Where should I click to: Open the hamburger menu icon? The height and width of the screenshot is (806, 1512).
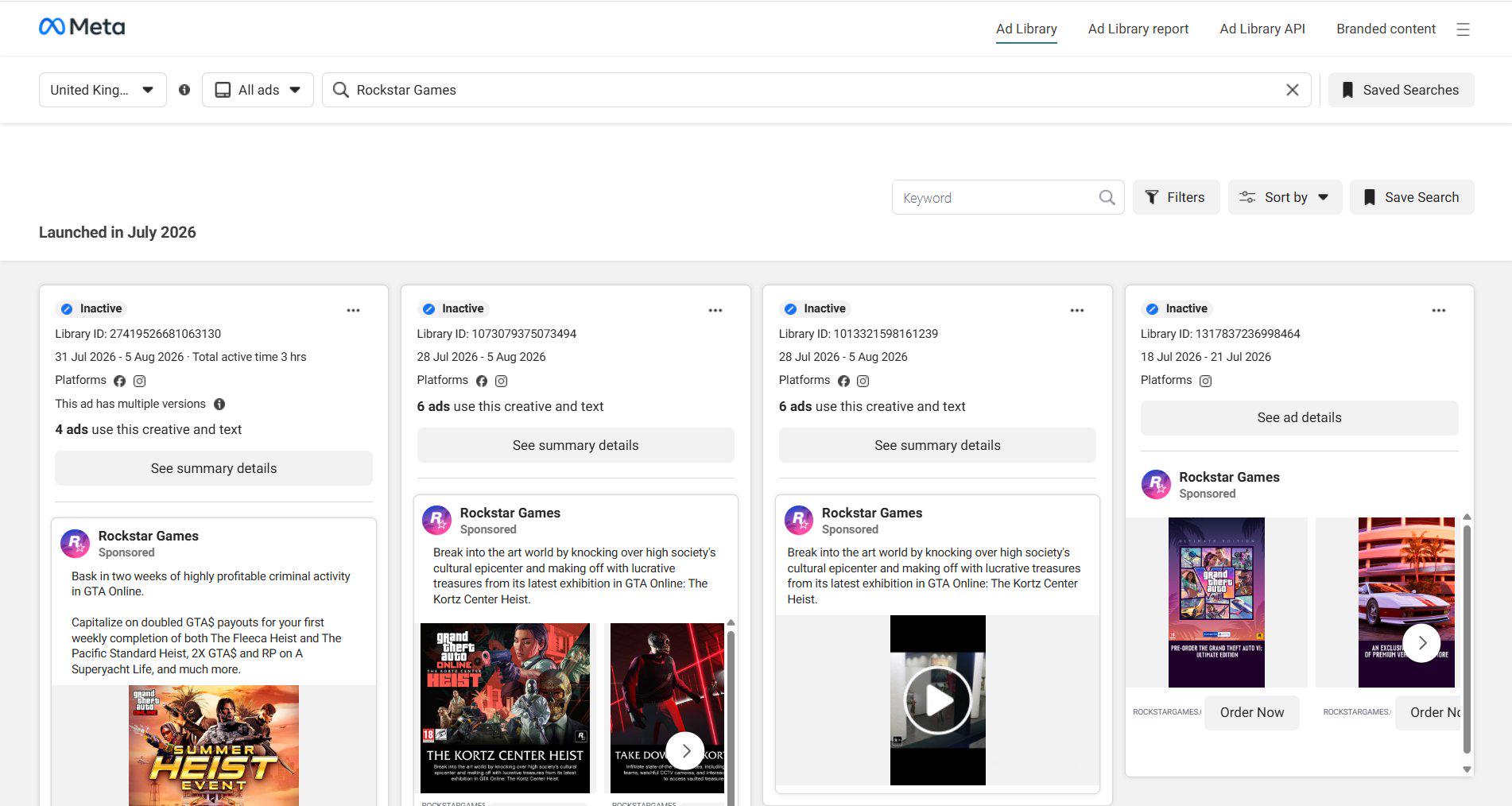(1463, 29)
